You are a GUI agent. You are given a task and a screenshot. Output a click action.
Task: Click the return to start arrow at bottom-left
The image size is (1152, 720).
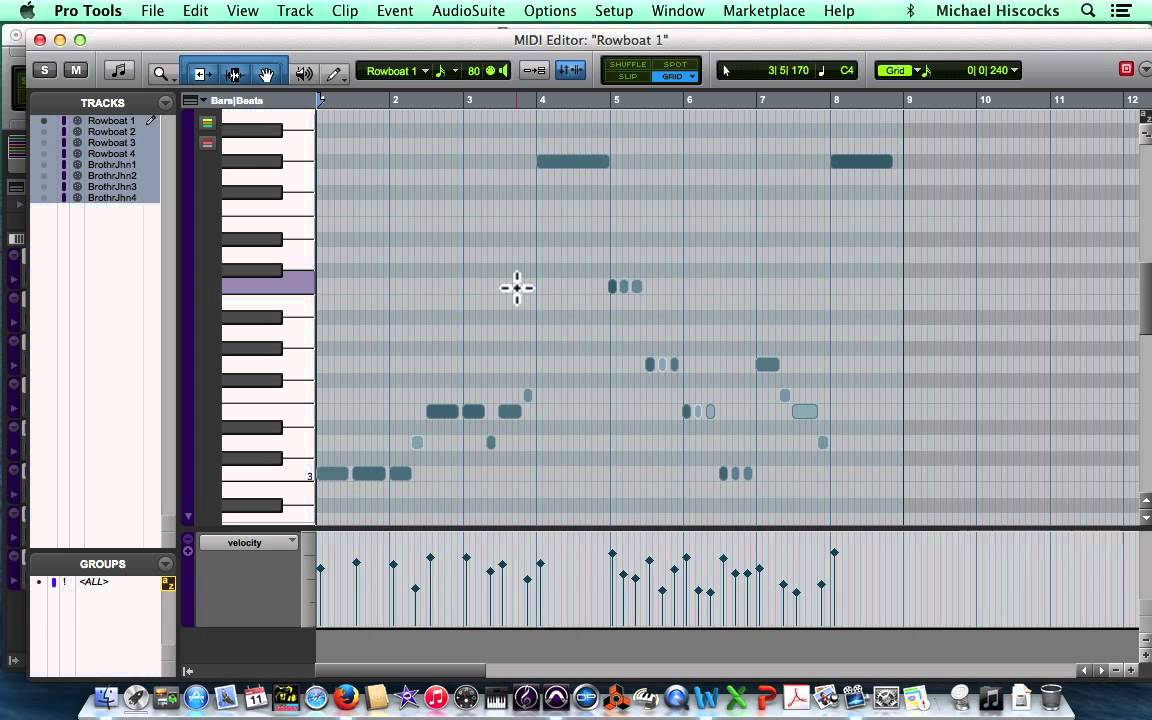[188, 671]
